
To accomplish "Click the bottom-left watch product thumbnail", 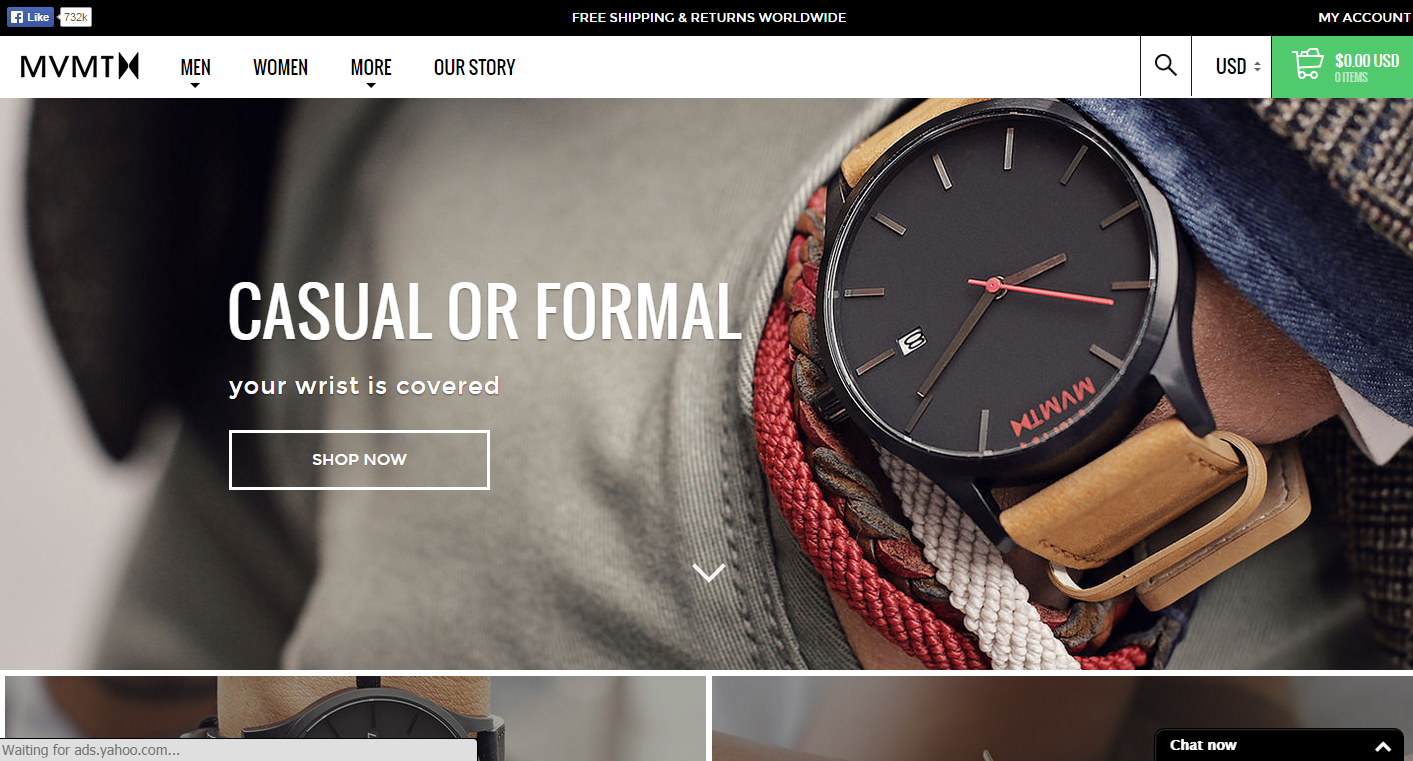I will (355, 718).
